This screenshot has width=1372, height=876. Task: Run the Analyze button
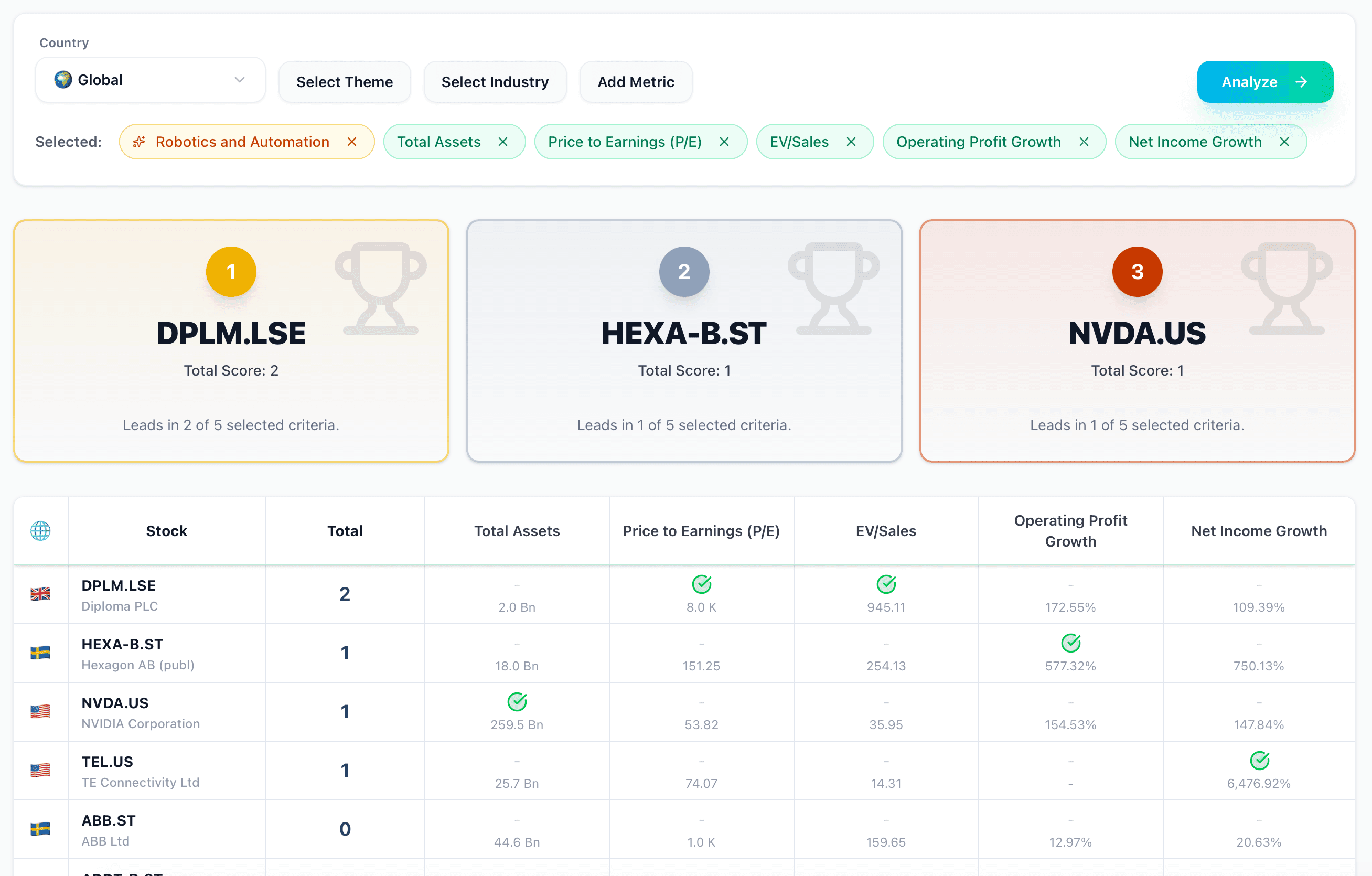(1265, 82)
